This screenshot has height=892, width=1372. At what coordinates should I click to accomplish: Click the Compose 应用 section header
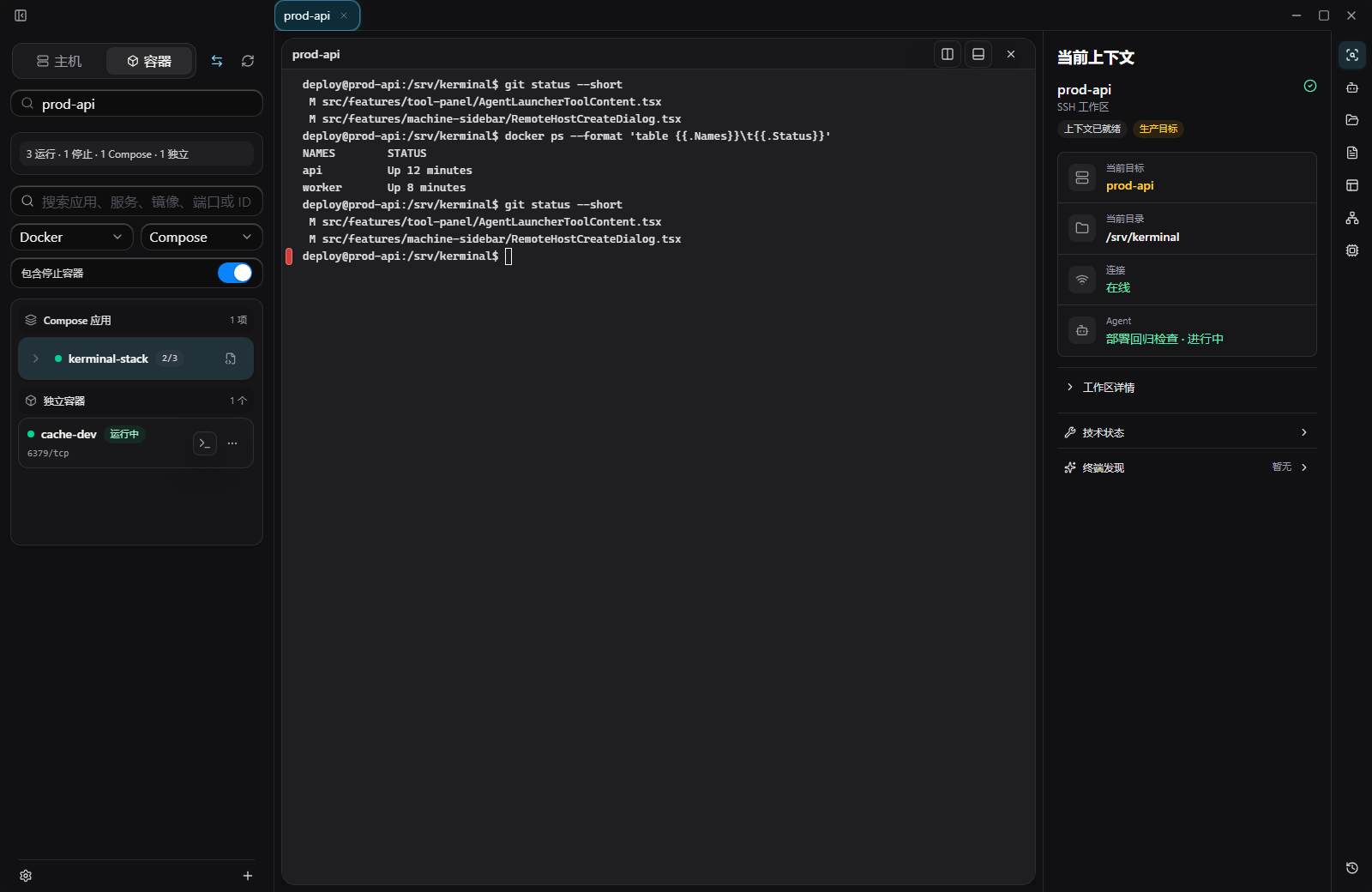pos(135,320)
